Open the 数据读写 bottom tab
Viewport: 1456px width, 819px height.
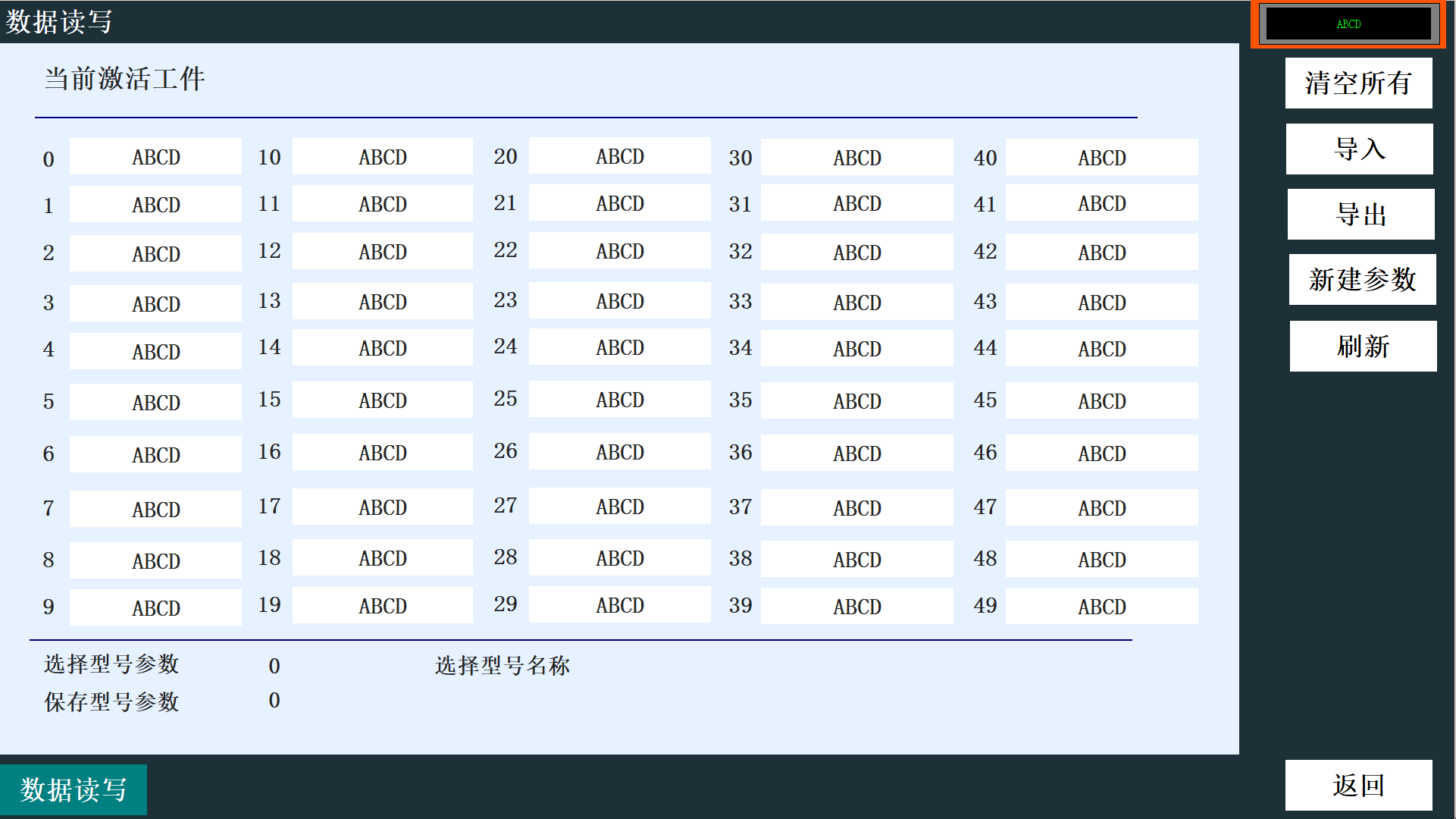pyautogui.click(x=74, y=789)
